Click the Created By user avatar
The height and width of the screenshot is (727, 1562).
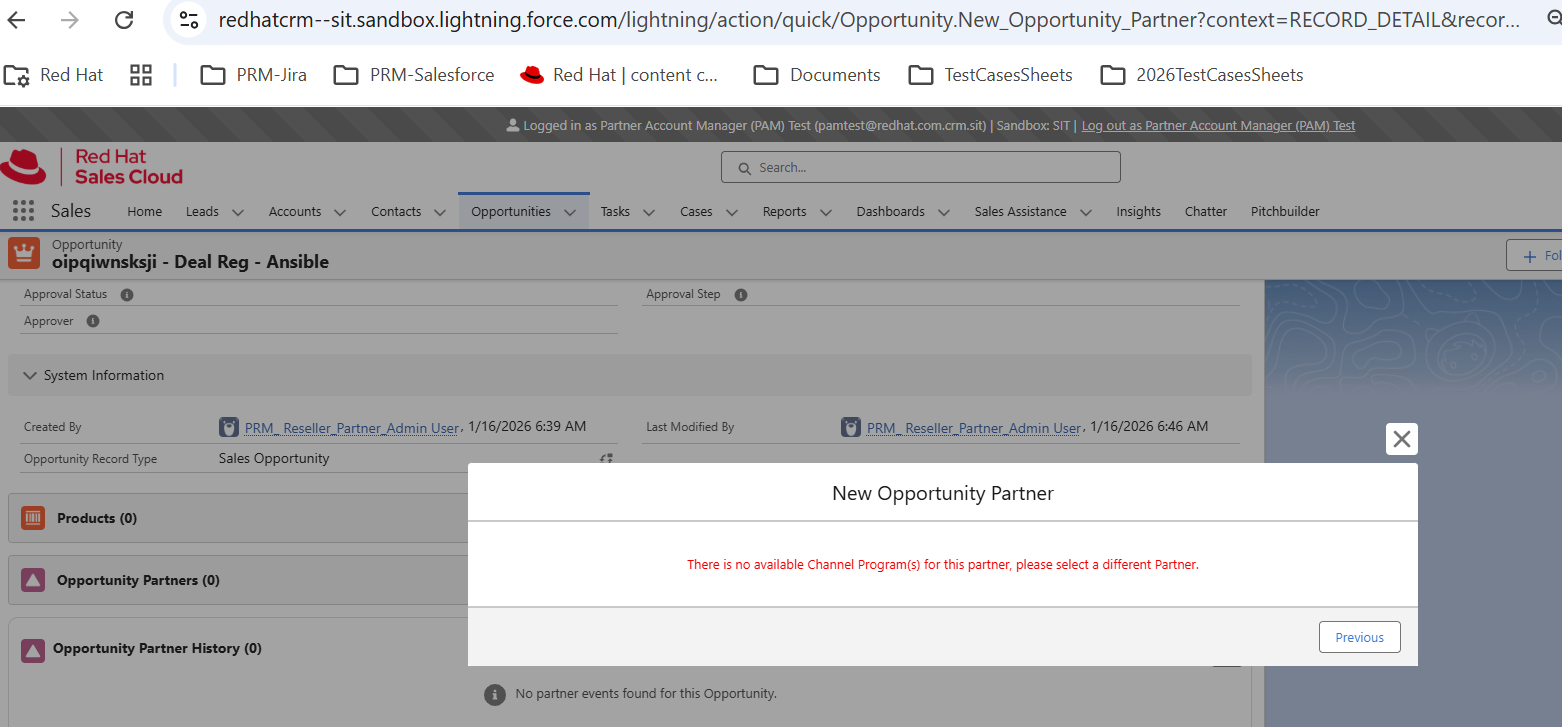tap(229, 427)
